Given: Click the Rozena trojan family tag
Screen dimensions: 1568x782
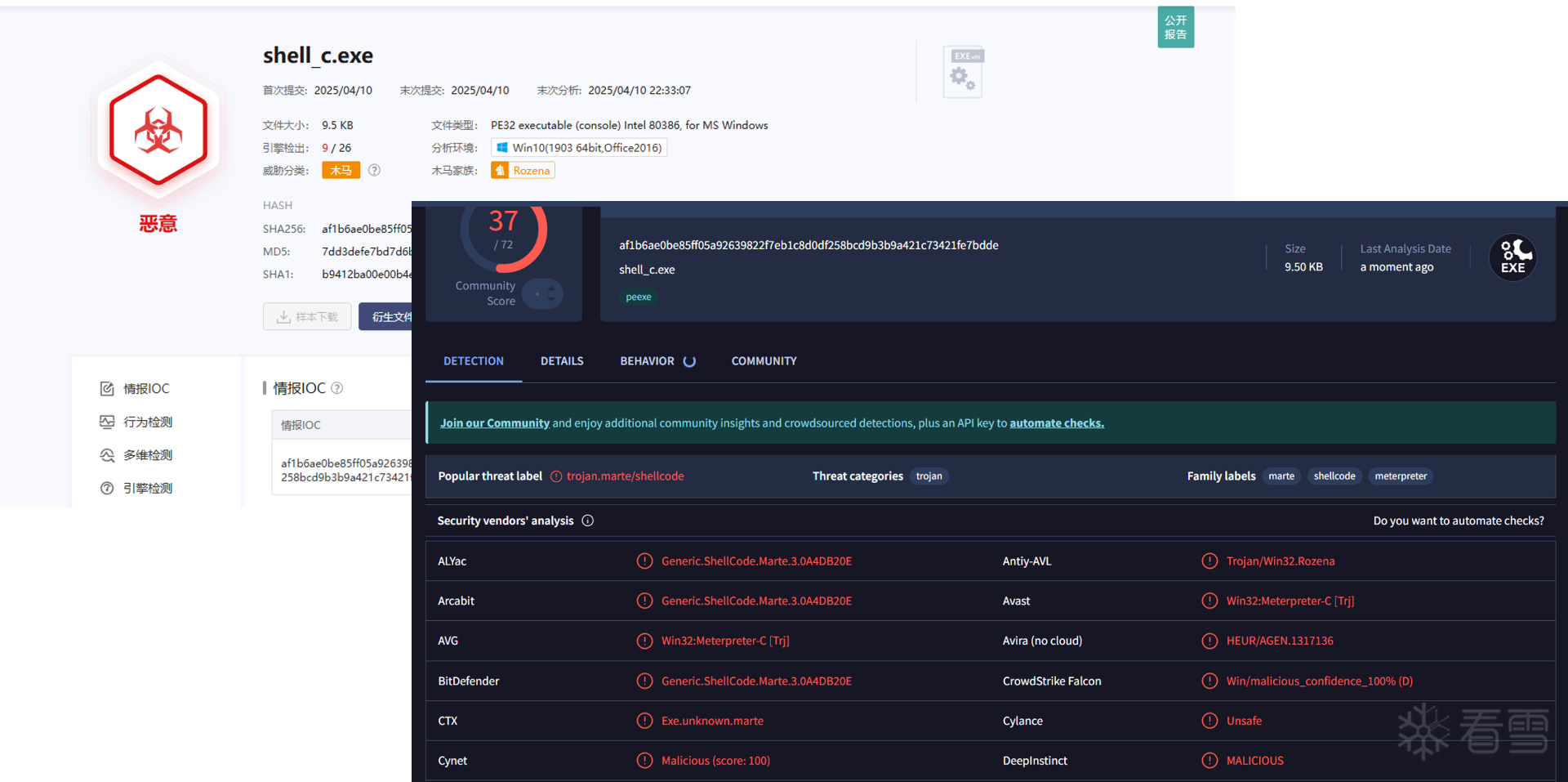Looking at the screenshot, I should coord(523,170).
